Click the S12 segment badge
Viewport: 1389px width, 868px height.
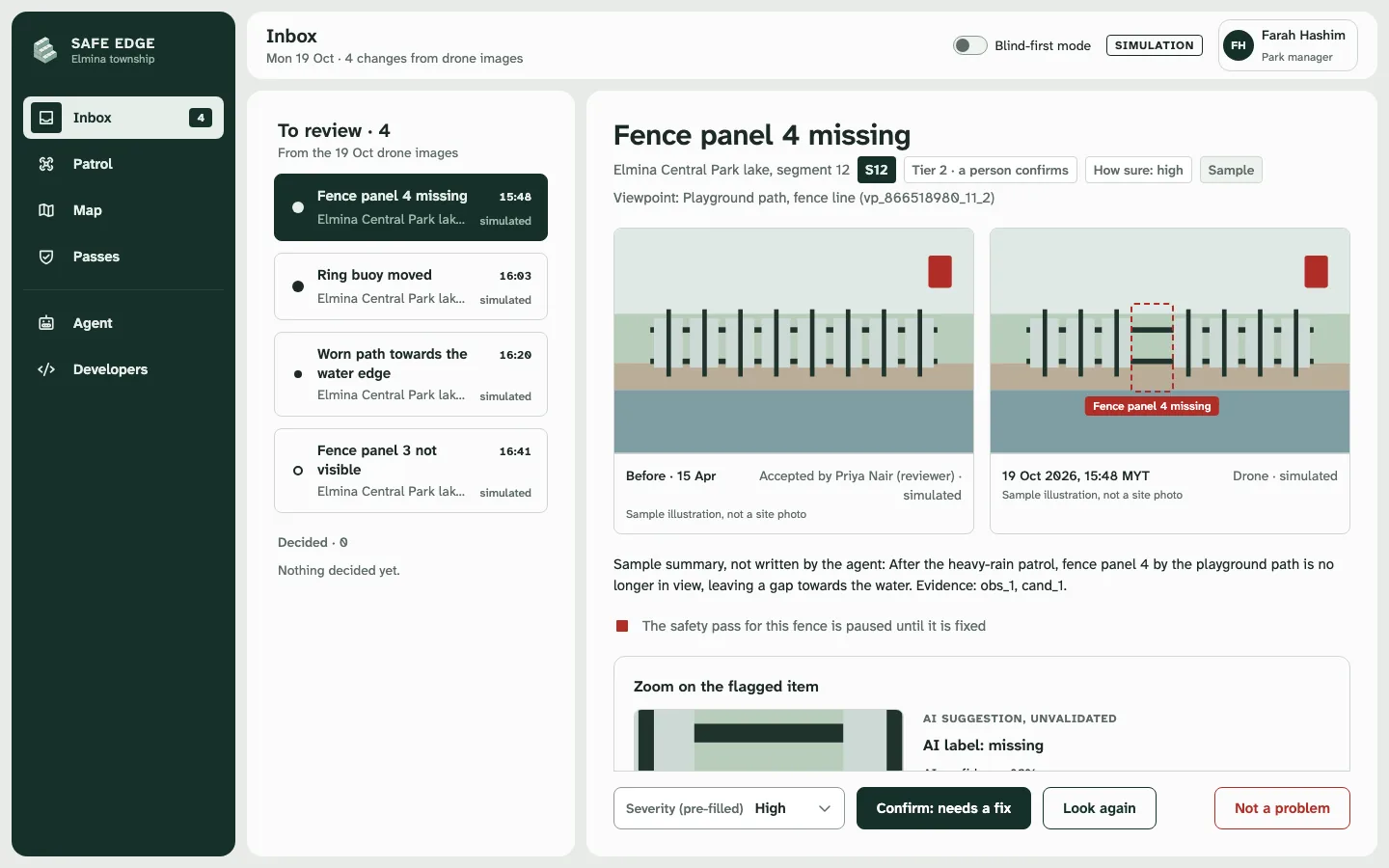(x=877, y=170)
